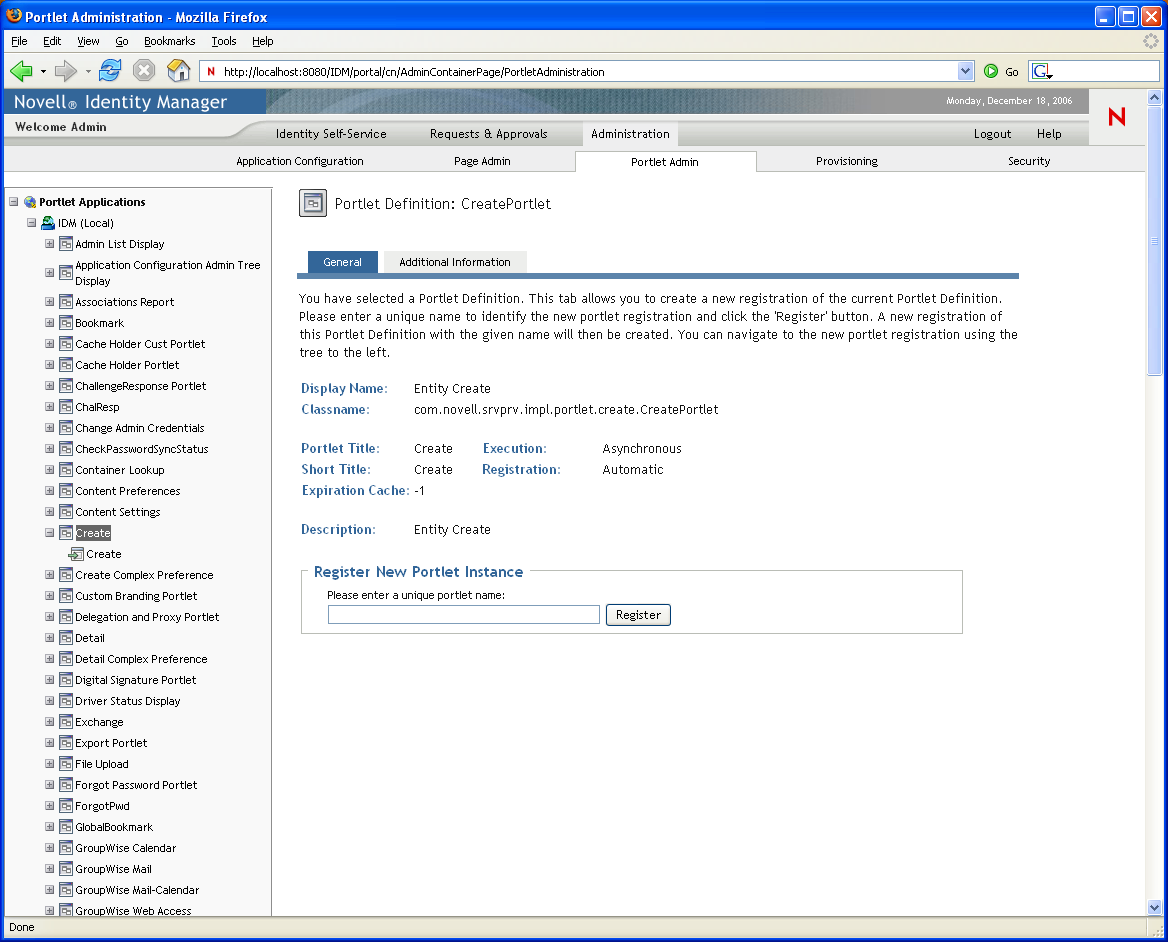Click the Home icon in toolbar
1168x942 pixels.
[x=178, y=71]
